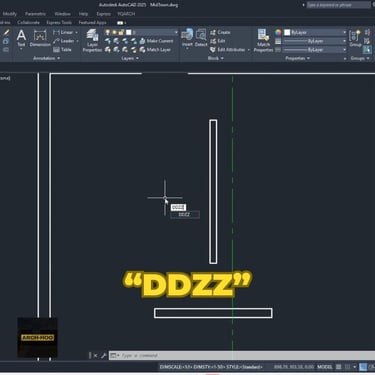Switch to the Featured Apps ribbon tab

(92, 22)
